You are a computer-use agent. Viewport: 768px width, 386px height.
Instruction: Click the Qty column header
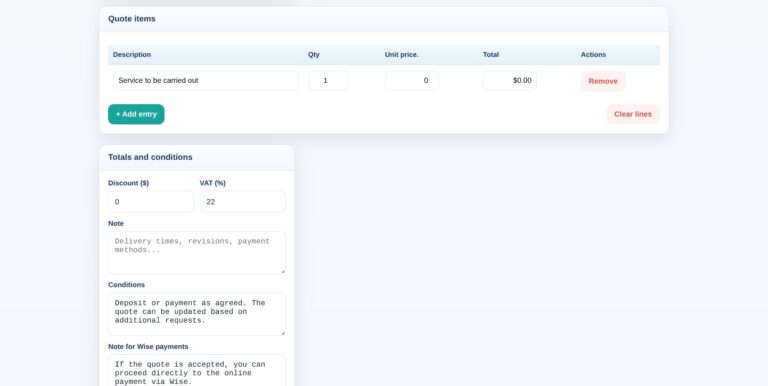point(314,54)
